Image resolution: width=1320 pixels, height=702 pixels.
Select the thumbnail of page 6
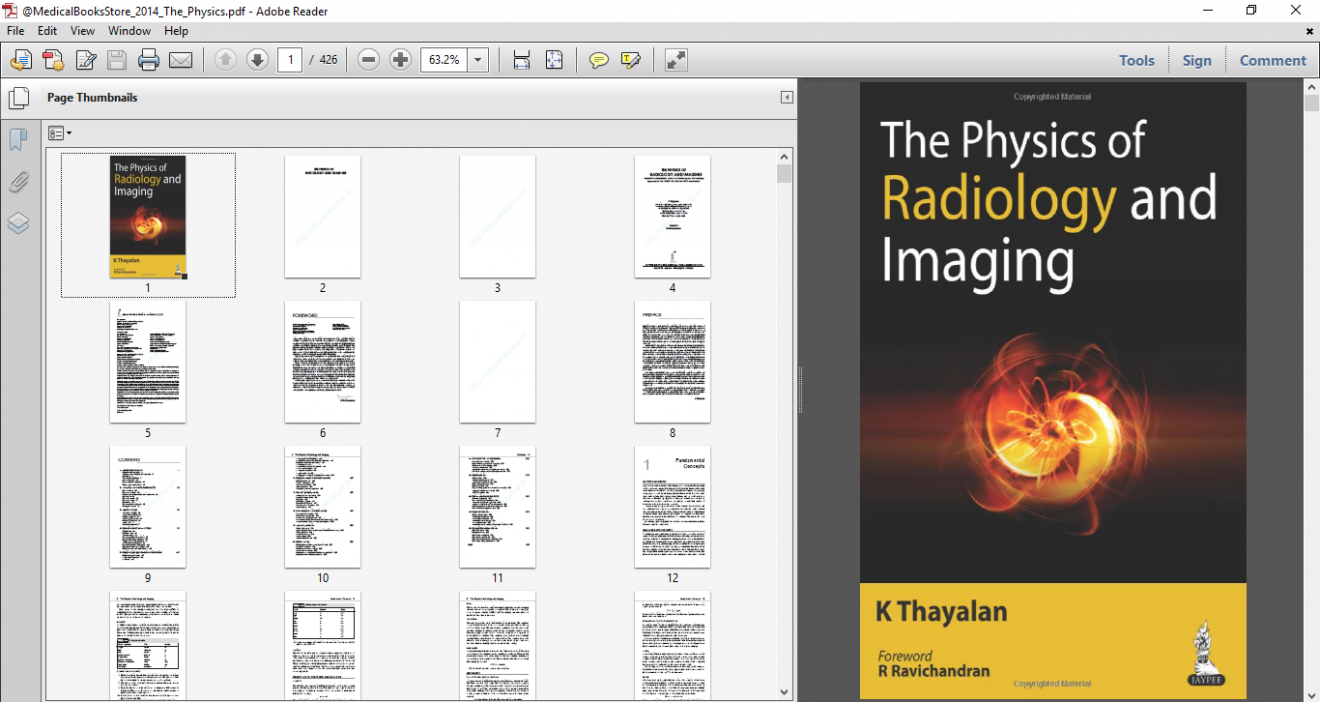(x=322, y=362)
